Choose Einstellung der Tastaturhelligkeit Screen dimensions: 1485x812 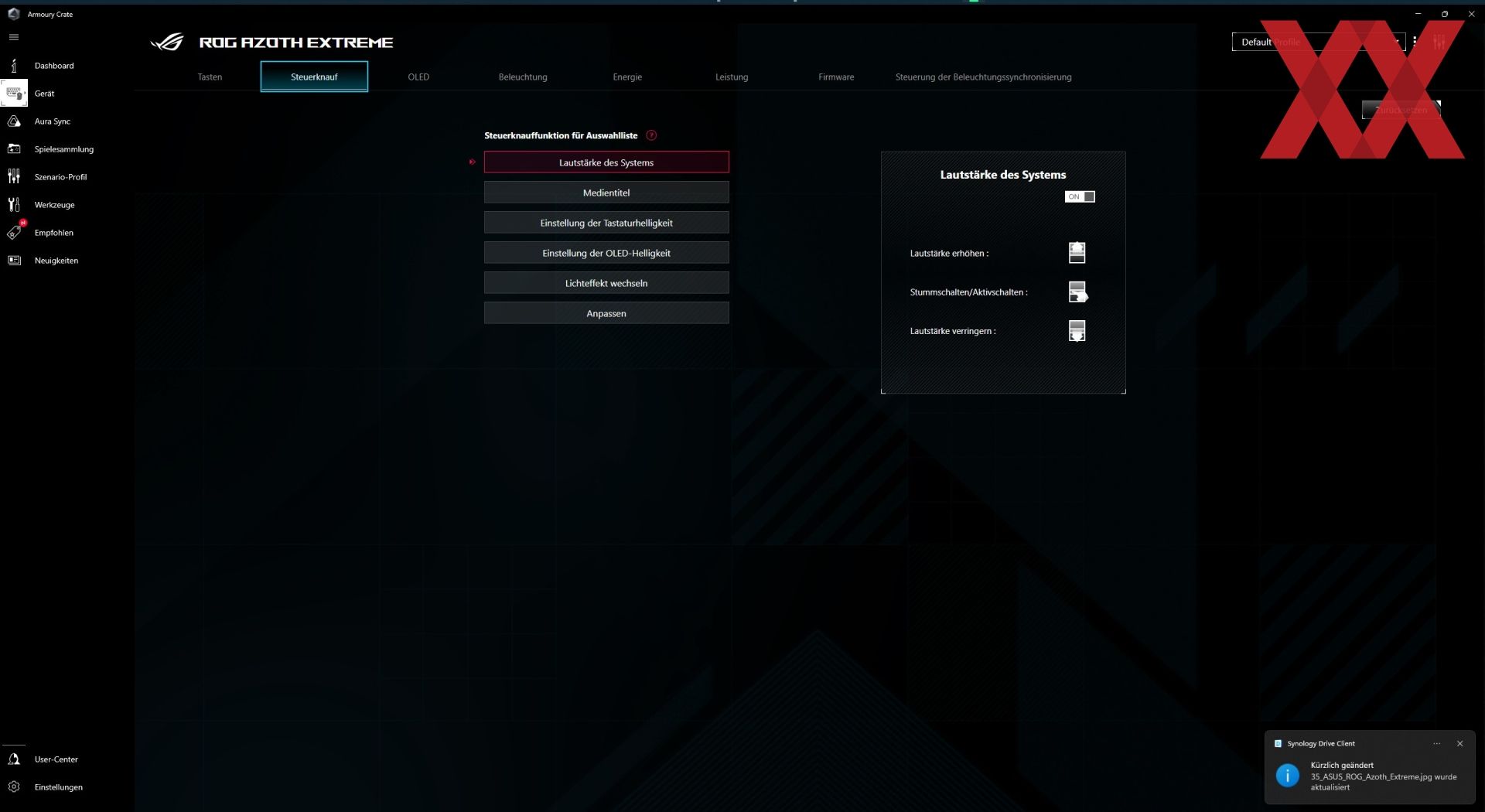(x=606, y=223)
